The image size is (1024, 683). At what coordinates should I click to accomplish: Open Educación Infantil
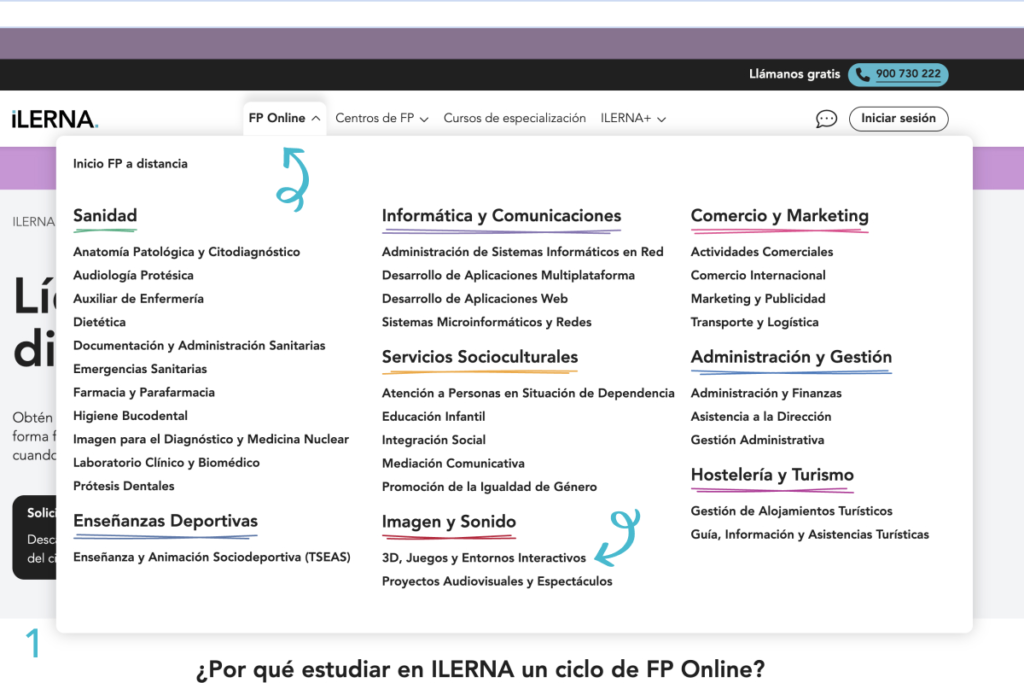tap(434, 417)
